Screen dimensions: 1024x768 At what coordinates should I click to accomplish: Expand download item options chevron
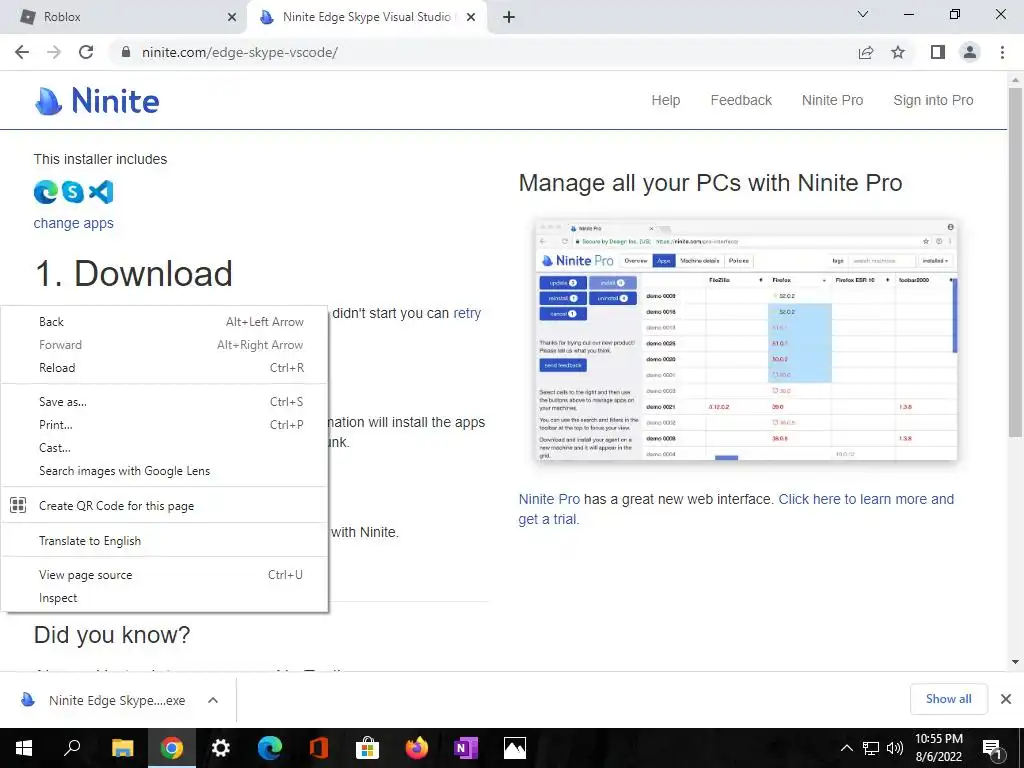[212, 700]
